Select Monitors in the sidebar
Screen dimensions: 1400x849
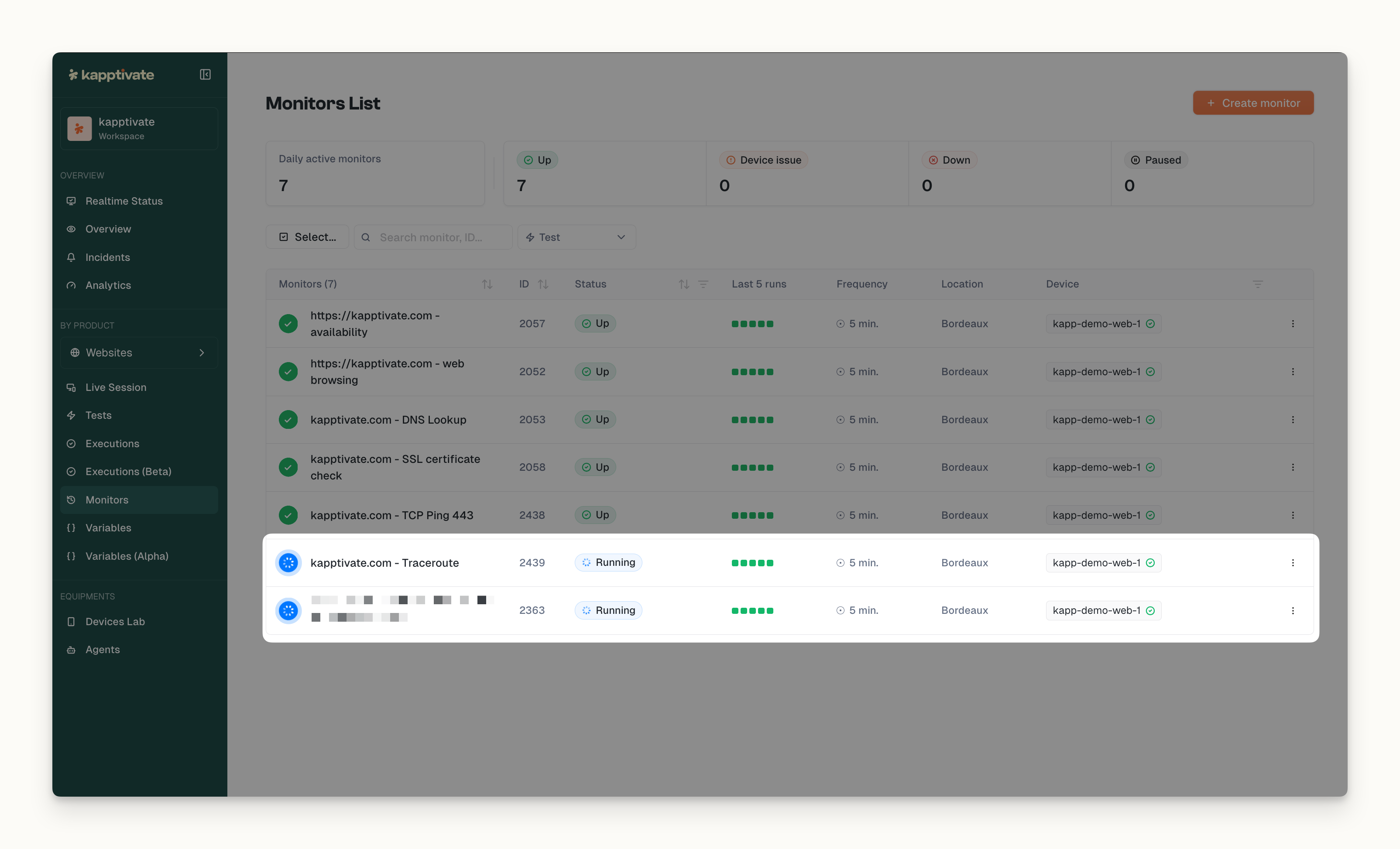click(139, 500)
